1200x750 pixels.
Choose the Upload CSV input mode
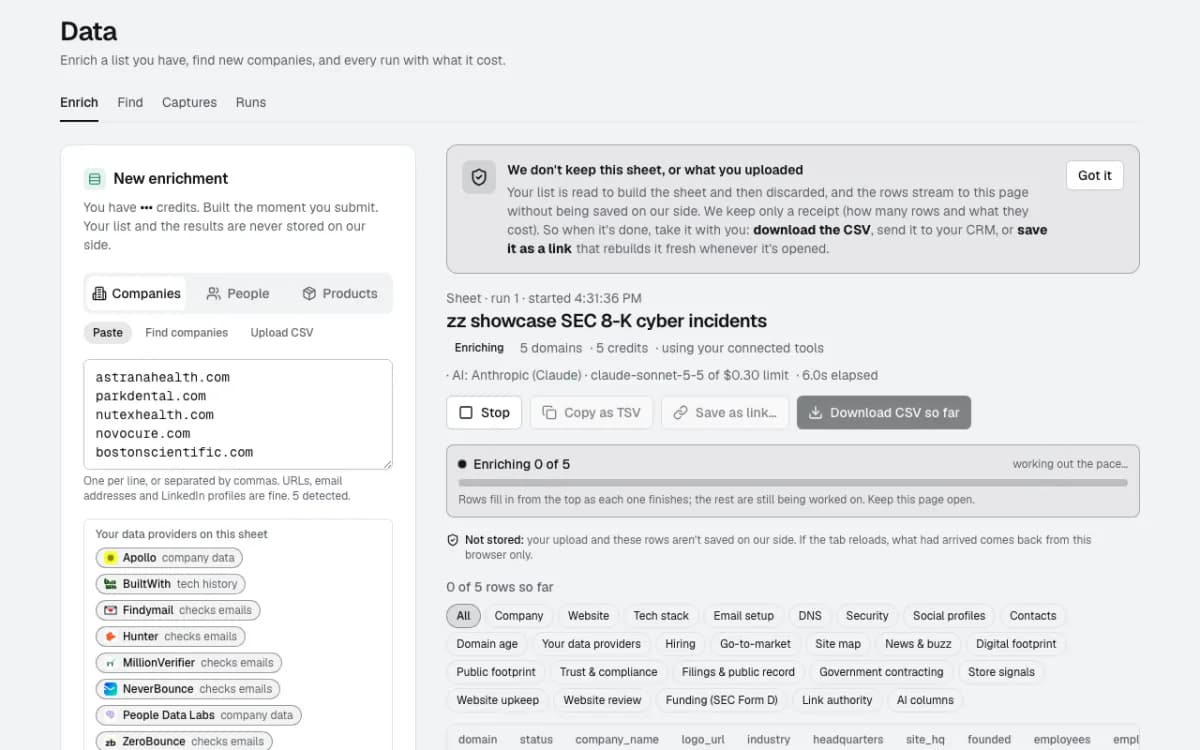click(282, 333)
